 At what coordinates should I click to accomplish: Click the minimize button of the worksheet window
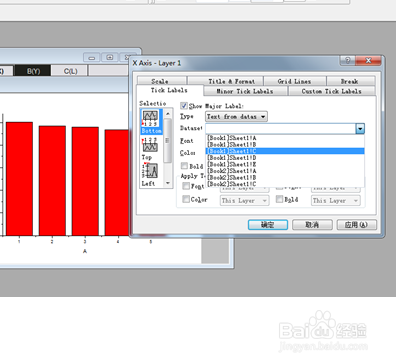coord(92,58)
